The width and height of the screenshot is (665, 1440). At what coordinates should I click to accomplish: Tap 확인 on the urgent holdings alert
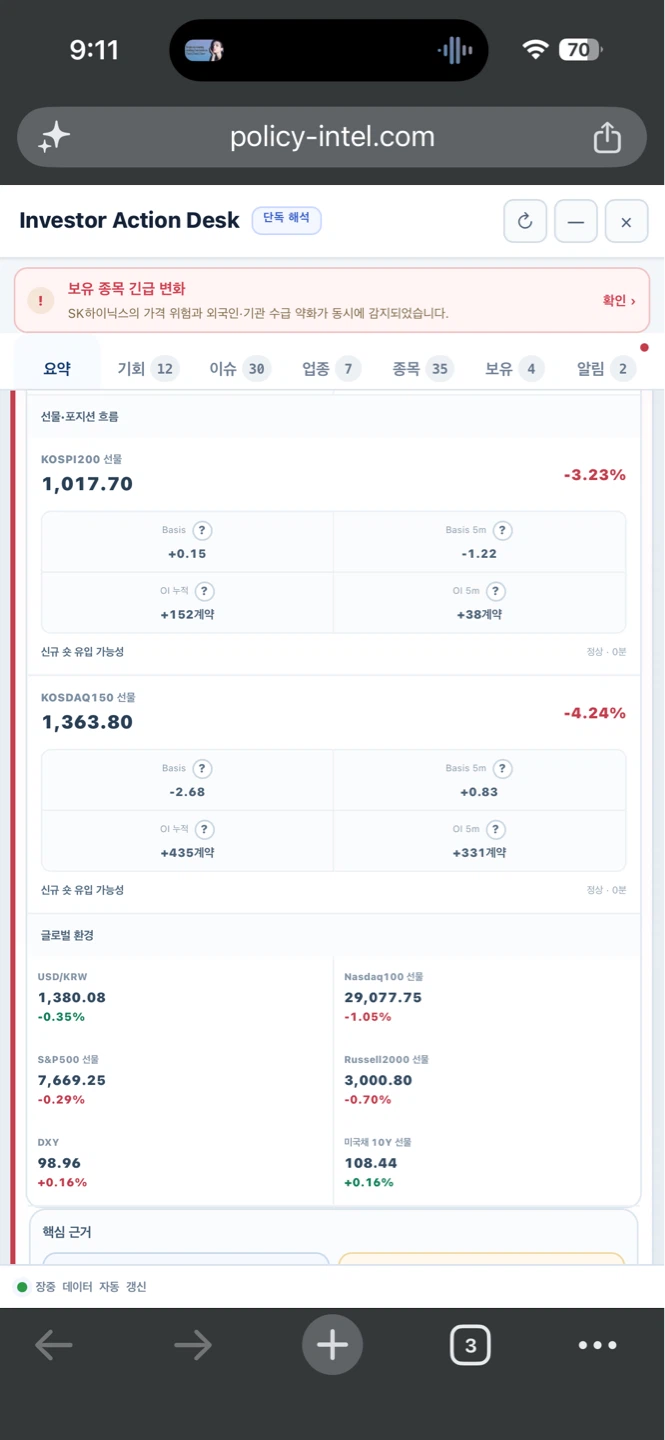[x=618, y=300]
